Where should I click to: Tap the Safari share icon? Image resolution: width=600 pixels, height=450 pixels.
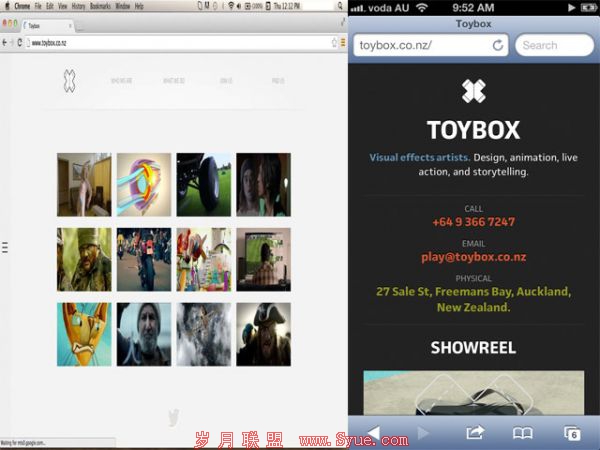click(x=475, y=433)
